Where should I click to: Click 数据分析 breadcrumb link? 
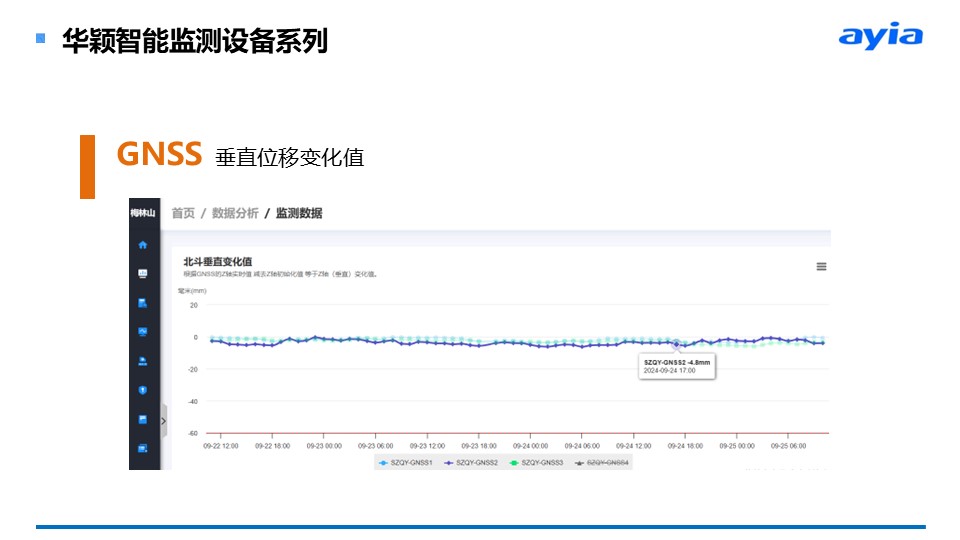235,213
